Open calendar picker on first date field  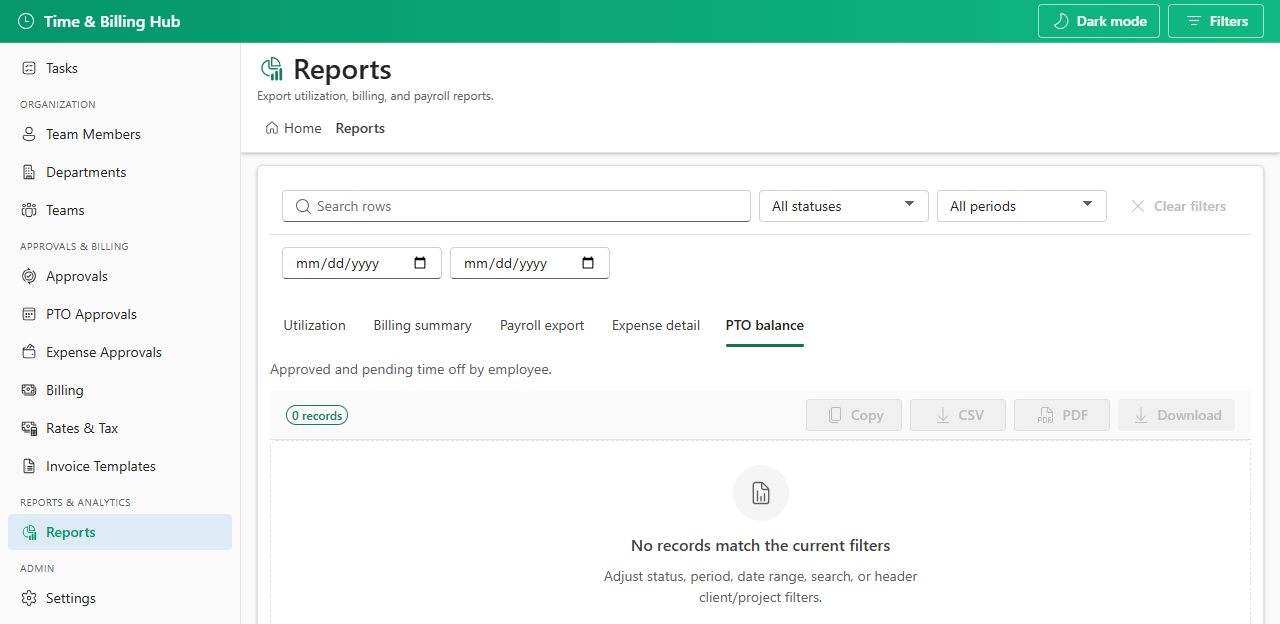coord(420,263)
